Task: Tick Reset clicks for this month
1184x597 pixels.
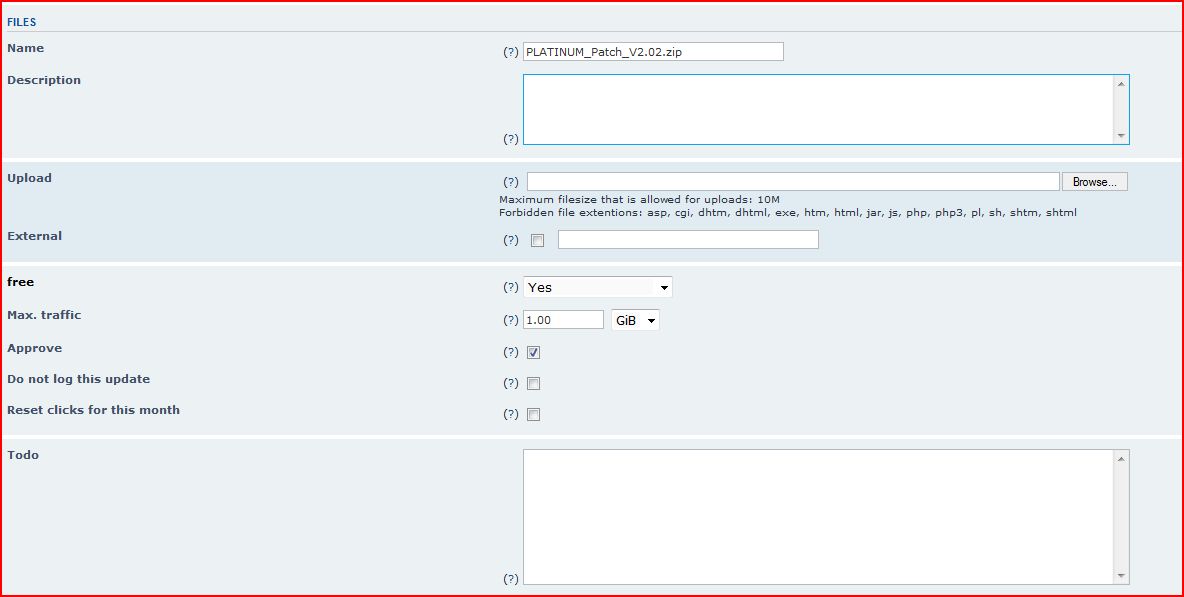Action: click(x=534, y=414)
